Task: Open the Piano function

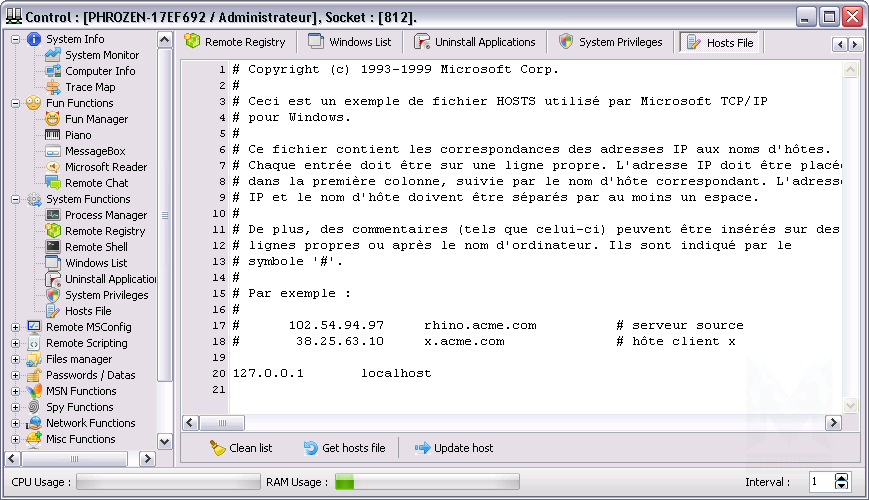Action: 78,135
